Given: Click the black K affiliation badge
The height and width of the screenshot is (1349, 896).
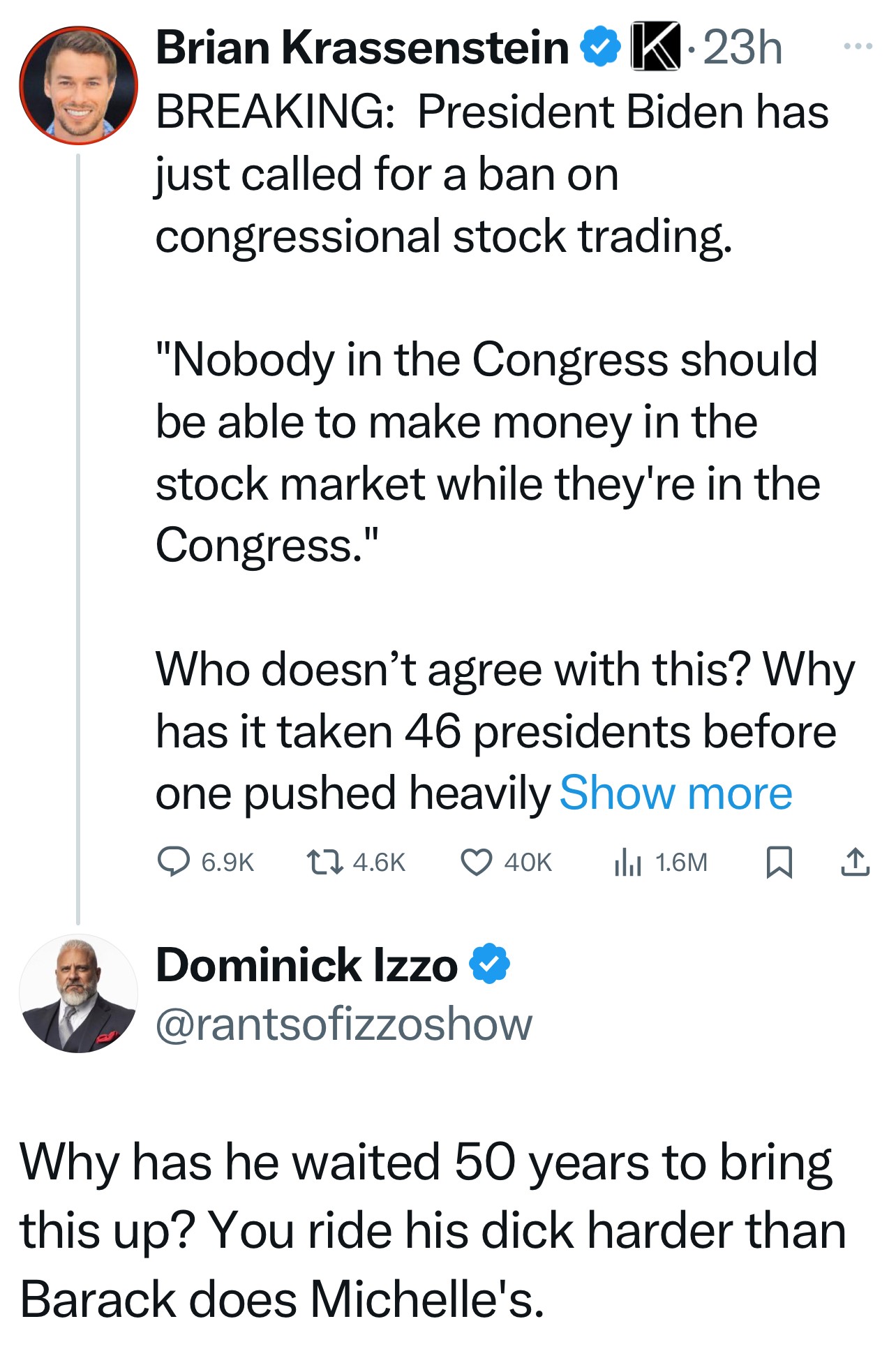Looking at the screenshot, I should tap(655, 47).
